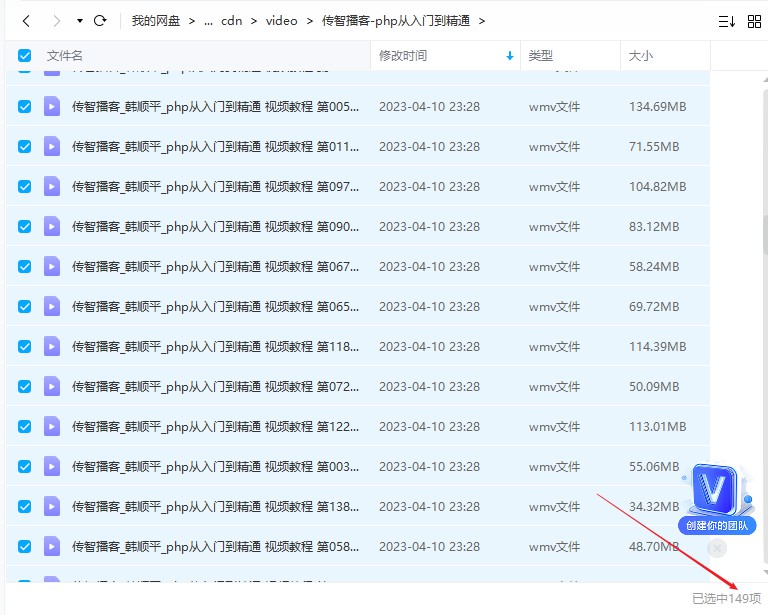This screenshot has width=768, height=615.
Task: Click the vertical scrollbar thumb
Action: click(x=766, y=234)
